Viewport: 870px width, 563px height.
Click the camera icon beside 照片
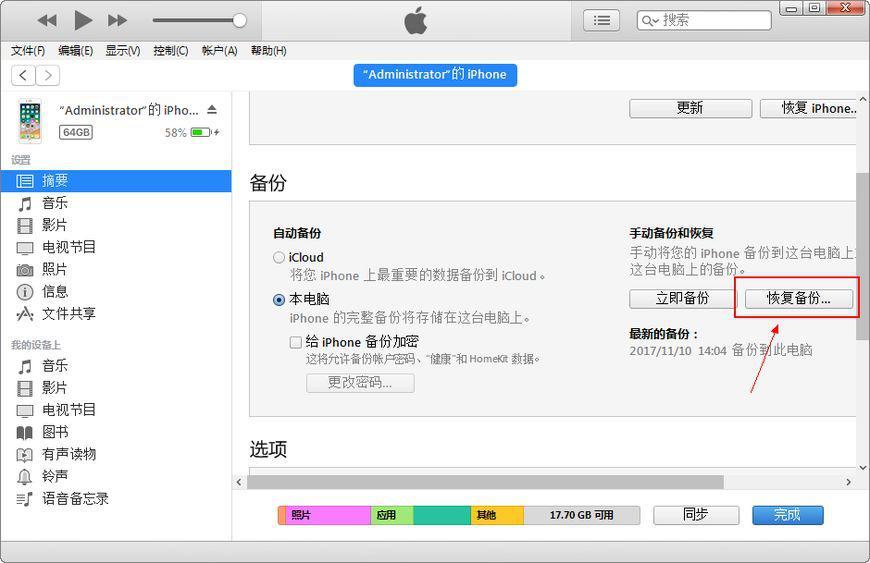pyautogui.click(x=24, y=270)
